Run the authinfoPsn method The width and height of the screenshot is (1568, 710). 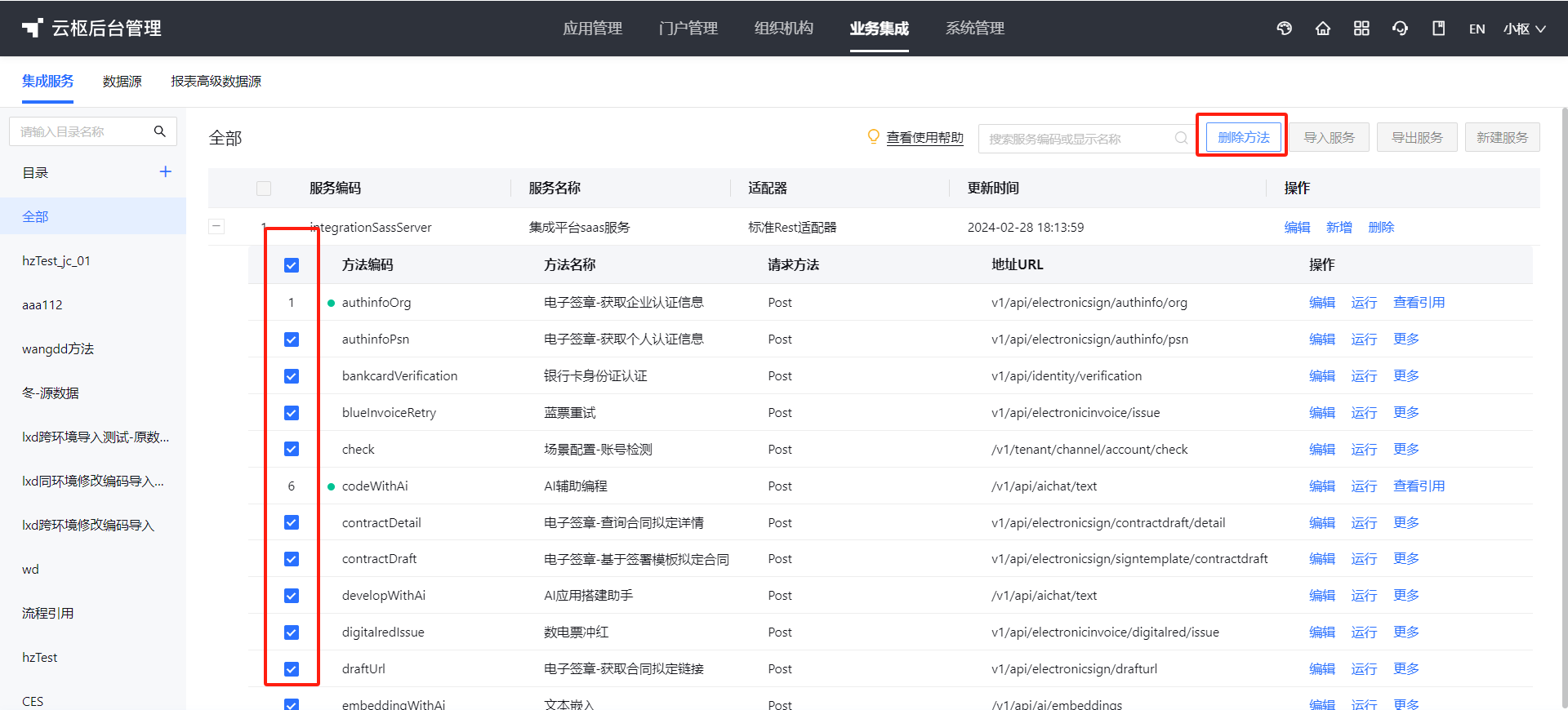(x=1364, y=339)
